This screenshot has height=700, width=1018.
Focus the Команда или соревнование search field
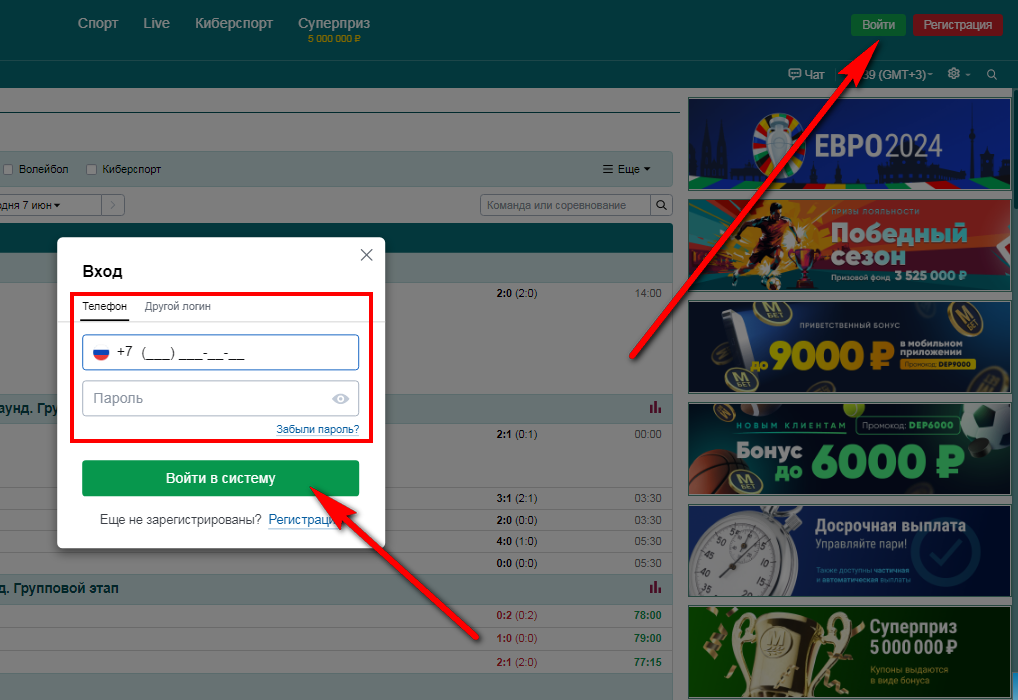click(565, 205)
